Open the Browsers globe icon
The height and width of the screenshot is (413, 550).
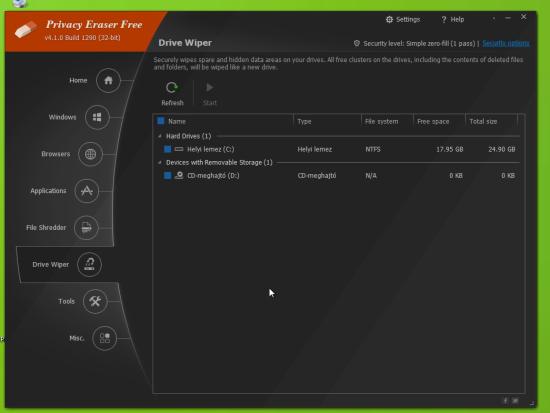90,154
